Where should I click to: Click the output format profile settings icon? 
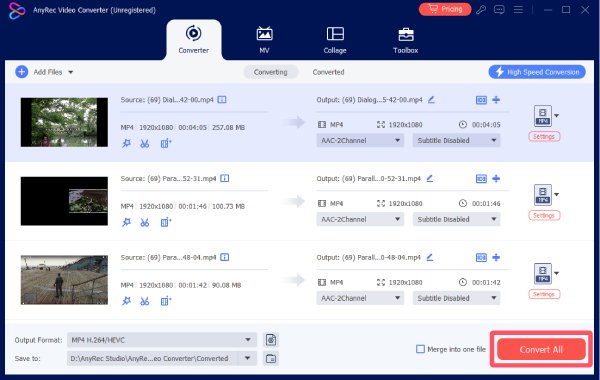click(271, 340)
